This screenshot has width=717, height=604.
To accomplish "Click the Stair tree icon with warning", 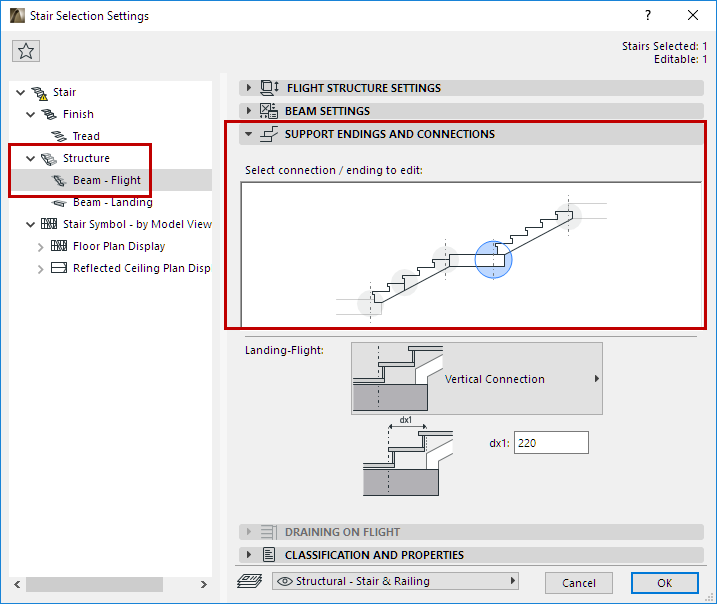I will (40, 93).
